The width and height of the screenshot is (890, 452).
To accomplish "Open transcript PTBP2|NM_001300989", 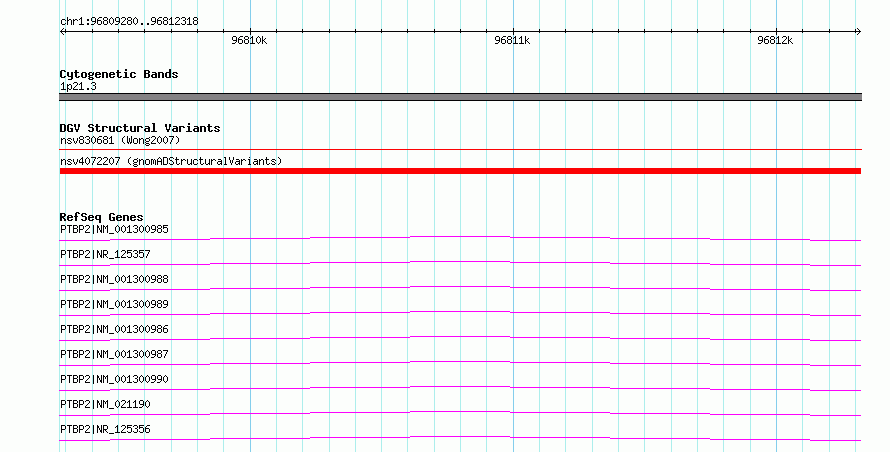I will click(114, 304).
